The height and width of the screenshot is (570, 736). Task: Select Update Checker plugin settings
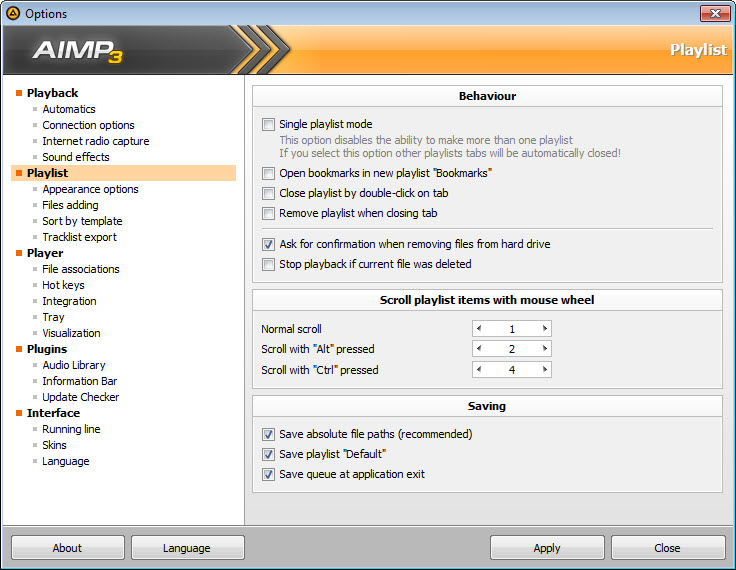(81, 397)
